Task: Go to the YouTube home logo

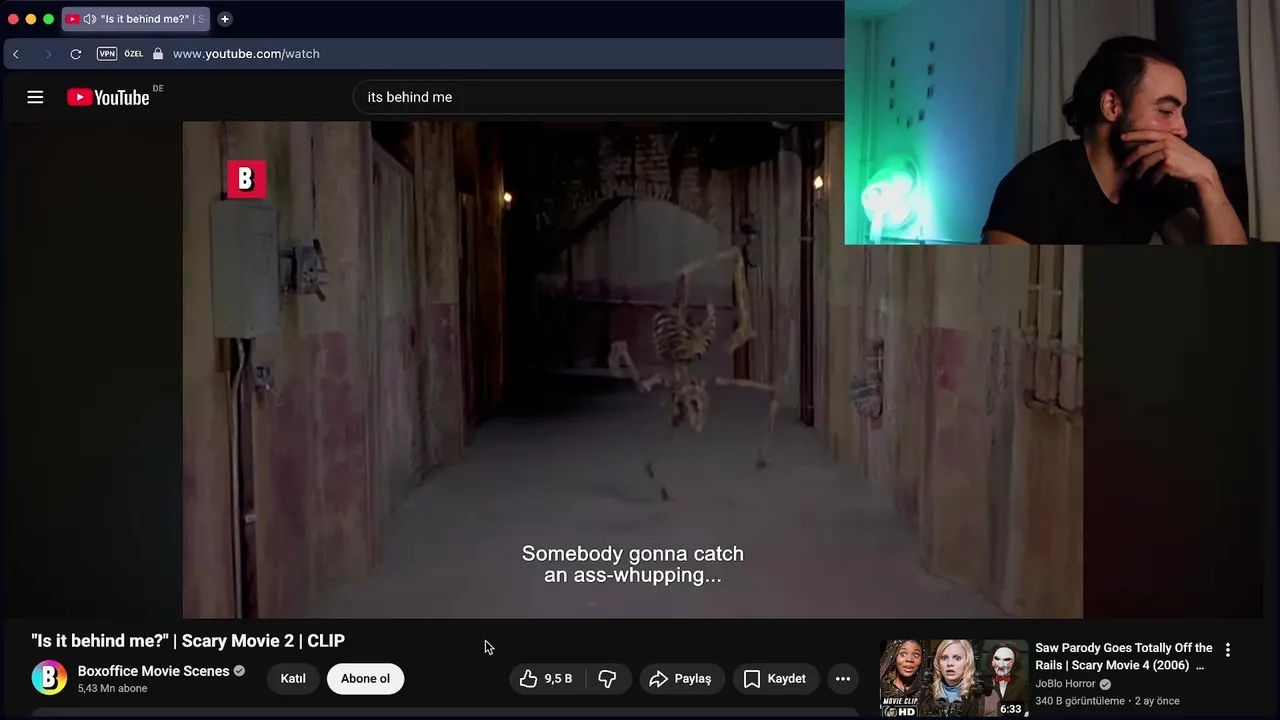Action: point(108,97)
